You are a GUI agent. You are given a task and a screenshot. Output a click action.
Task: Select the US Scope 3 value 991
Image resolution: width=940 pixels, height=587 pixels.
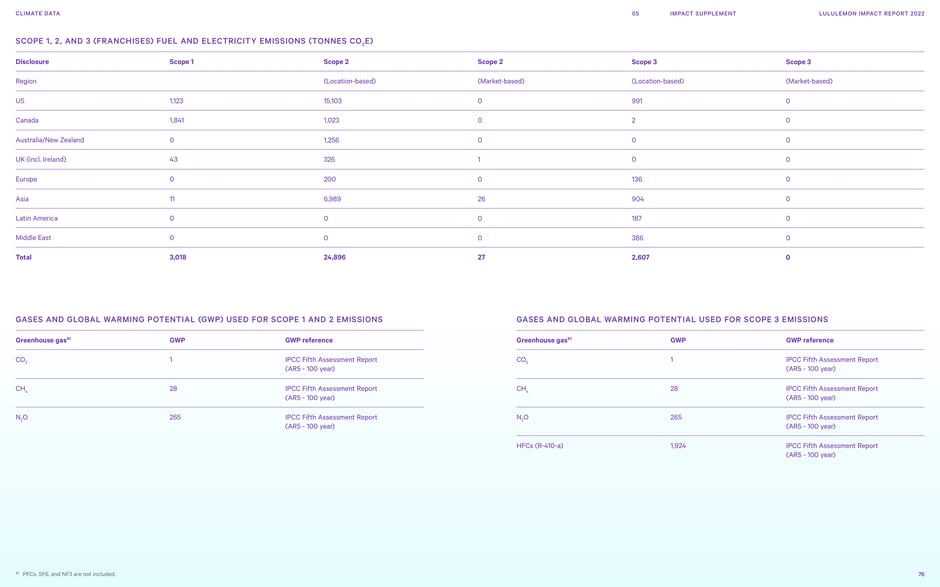(x=637, y=101)
